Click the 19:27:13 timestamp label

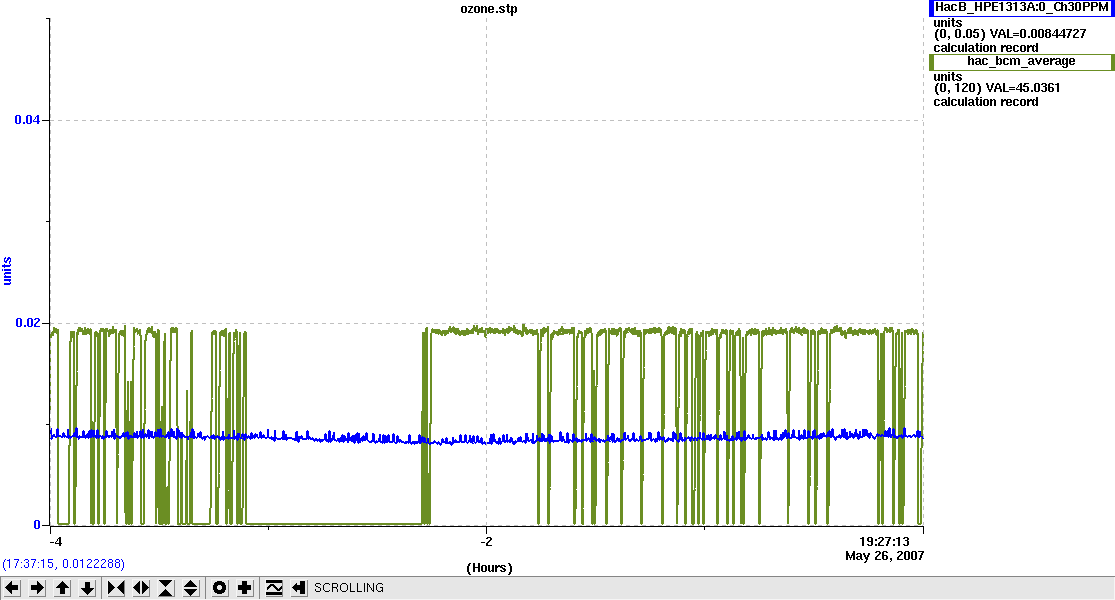click(884, 542)
